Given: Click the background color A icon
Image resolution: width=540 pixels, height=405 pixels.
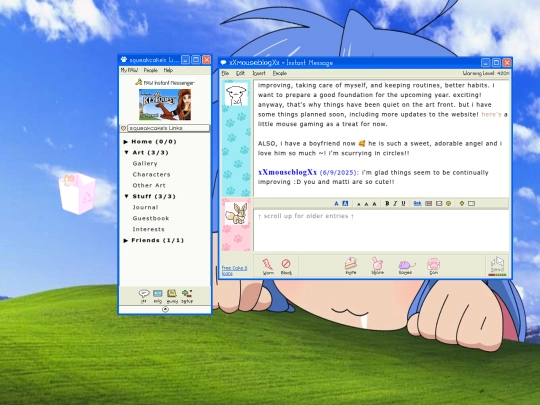Looking at the screenshot, I should tap(345, 204).
